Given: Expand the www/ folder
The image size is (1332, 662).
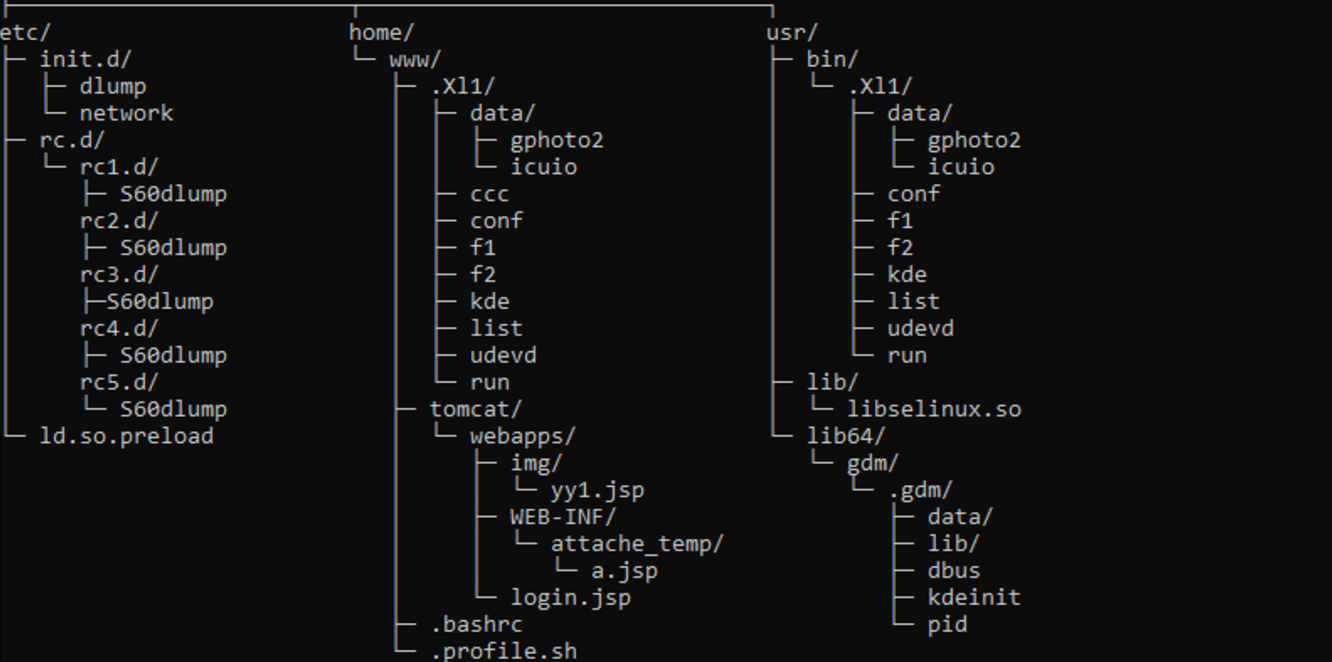Looking at the screenshot, I should pyautogui.click(x=415, y=60).
